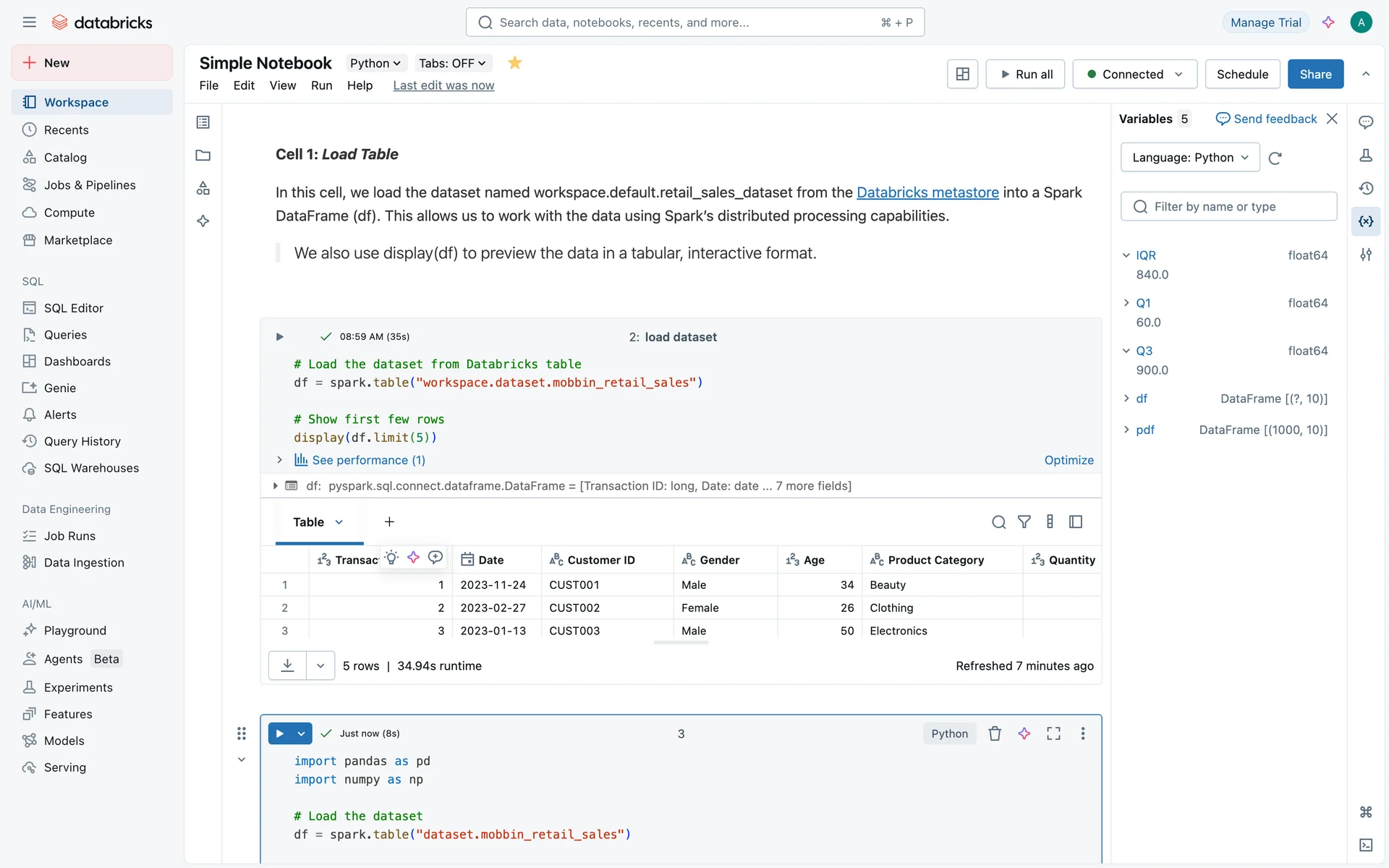Refresh the variables list
The image size is (1389, 868).
click(x=1275, y=158)
